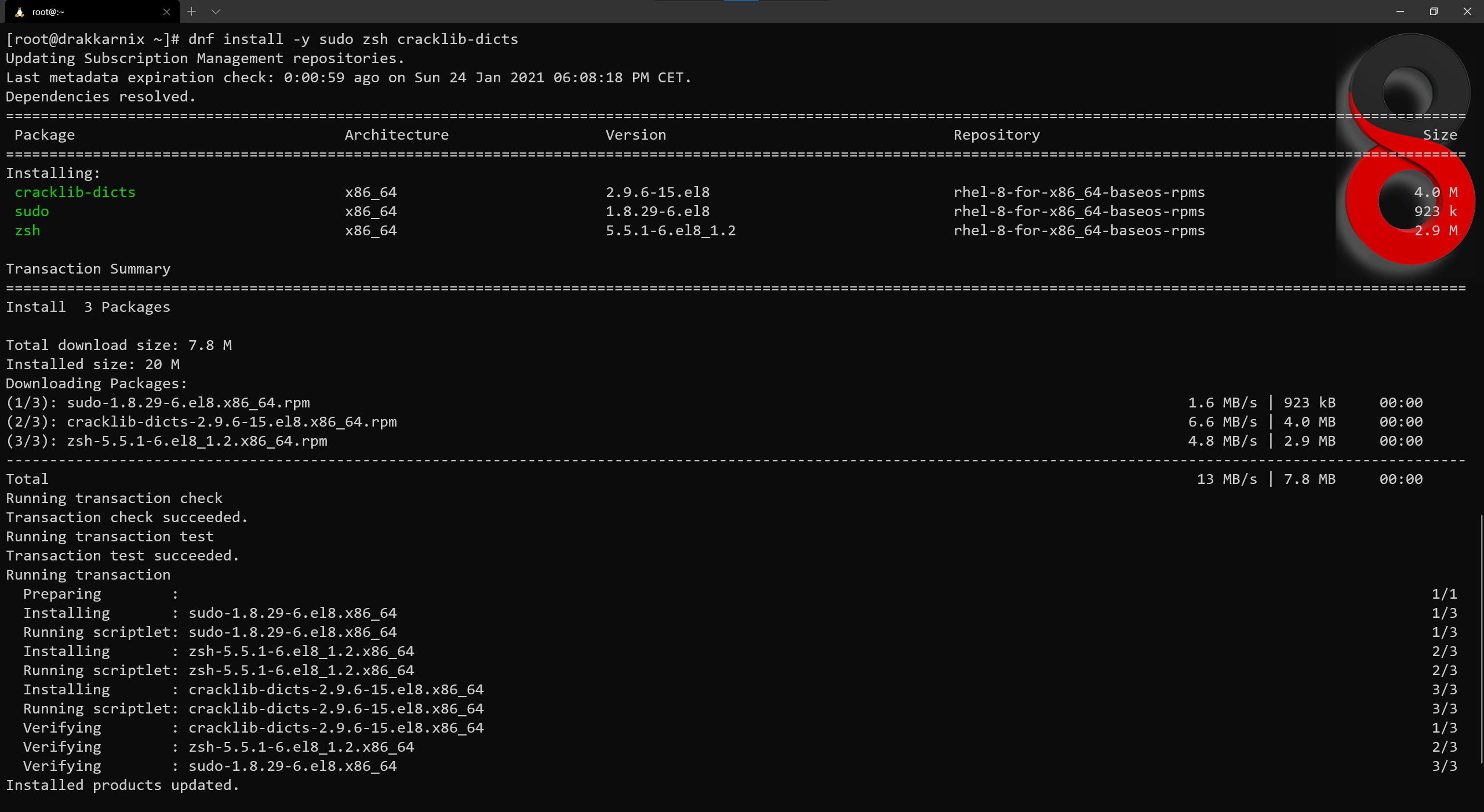
Task: Click the Transaction Summary heading text
Action: pos(88,268)
